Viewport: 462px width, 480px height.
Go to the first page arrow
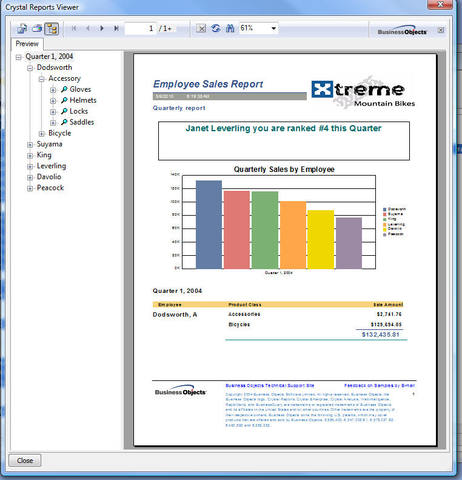click(74, 29)
